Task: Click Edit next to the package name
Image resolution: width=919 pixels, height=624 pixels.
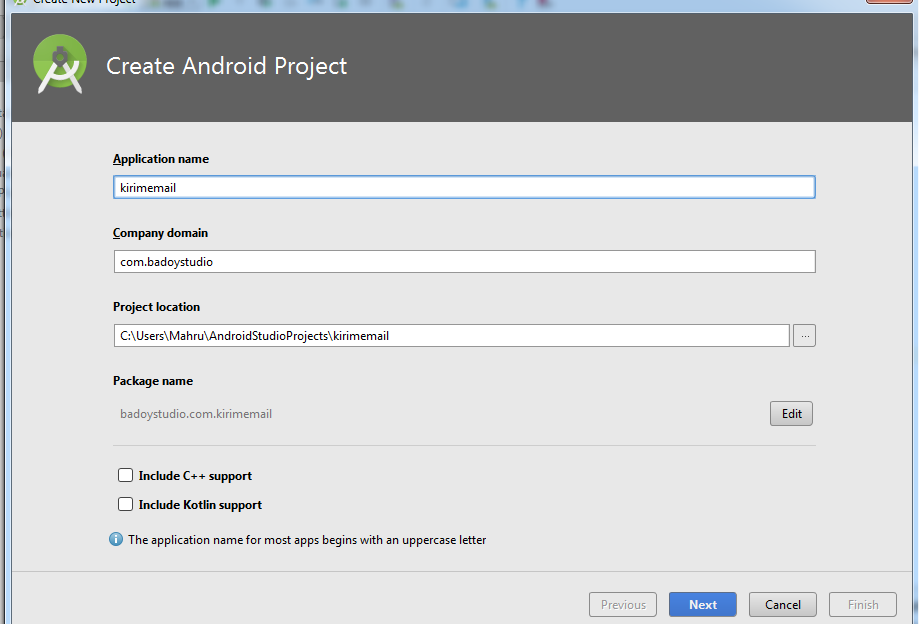Action: 791,414
